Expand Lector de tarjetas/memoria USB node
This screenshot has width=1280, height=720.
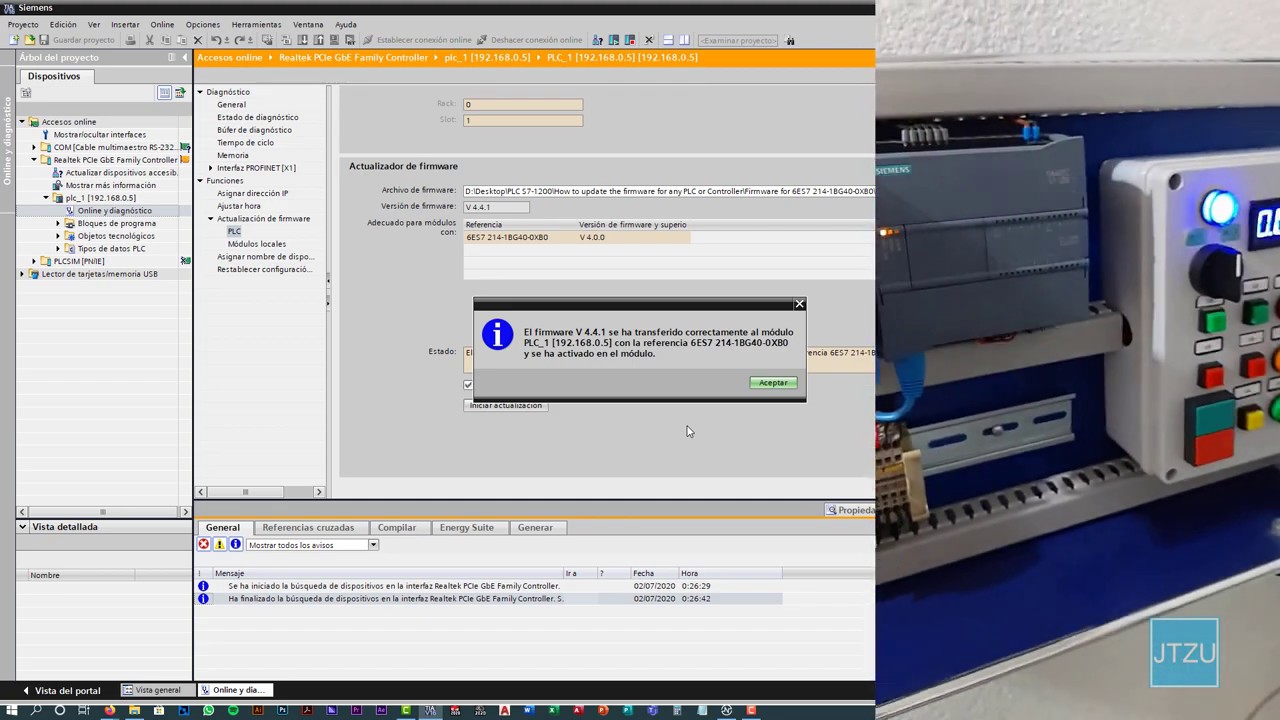22,274
